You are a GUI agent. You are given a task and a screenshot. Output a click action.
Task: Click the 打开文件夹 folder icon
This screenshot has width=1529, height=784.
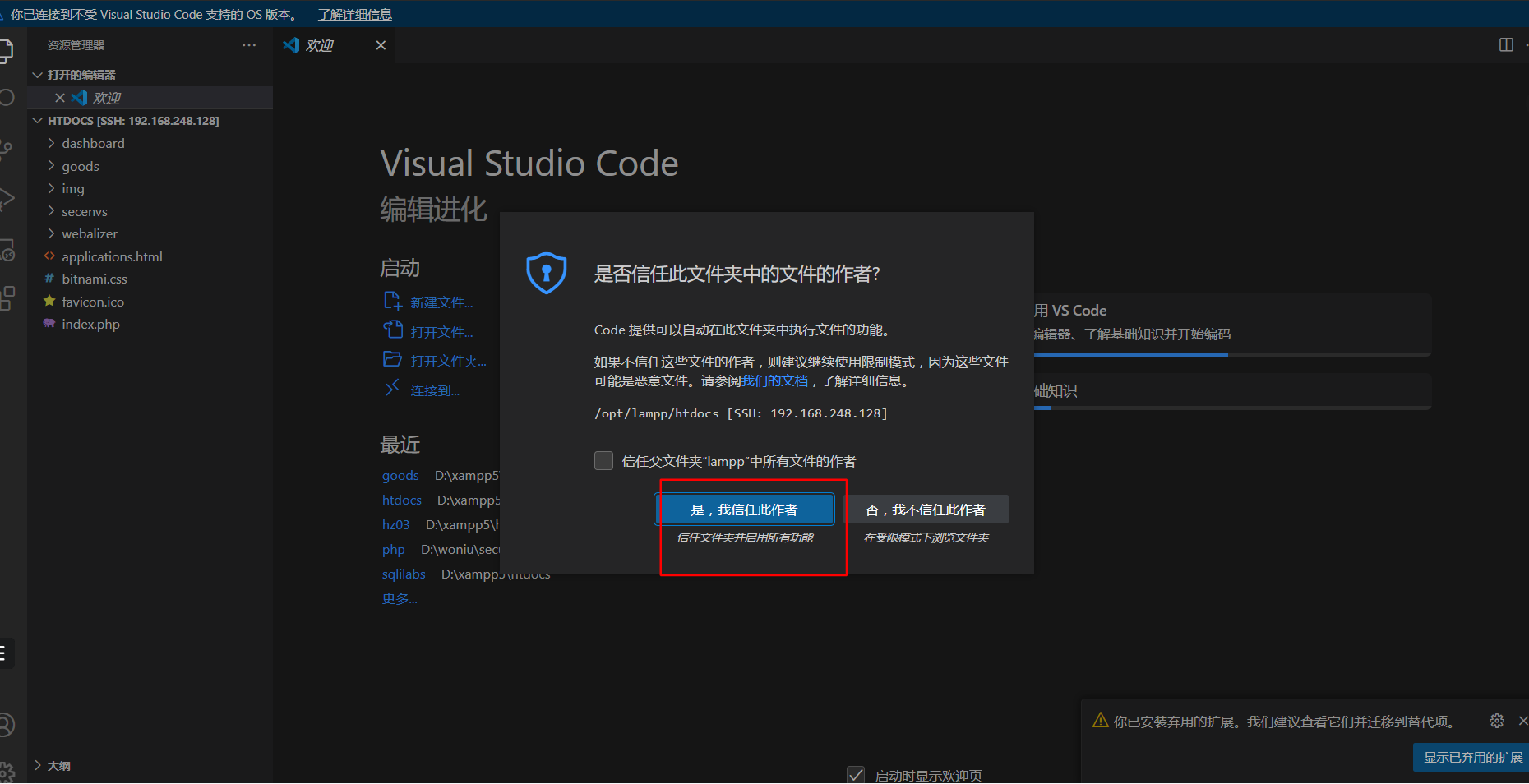392,359
